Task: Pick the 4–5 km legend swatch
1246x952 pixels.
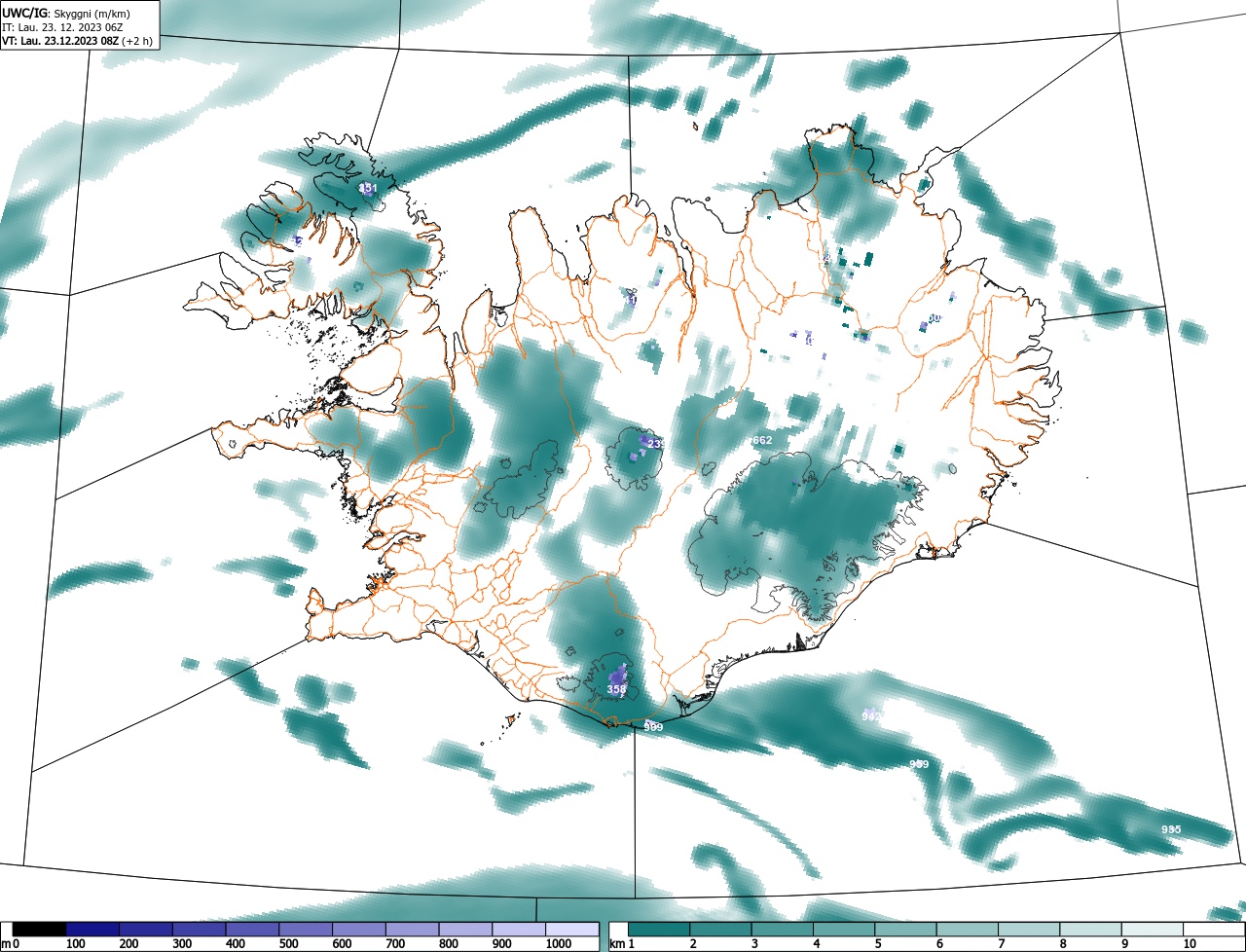Action: (844, 930)
